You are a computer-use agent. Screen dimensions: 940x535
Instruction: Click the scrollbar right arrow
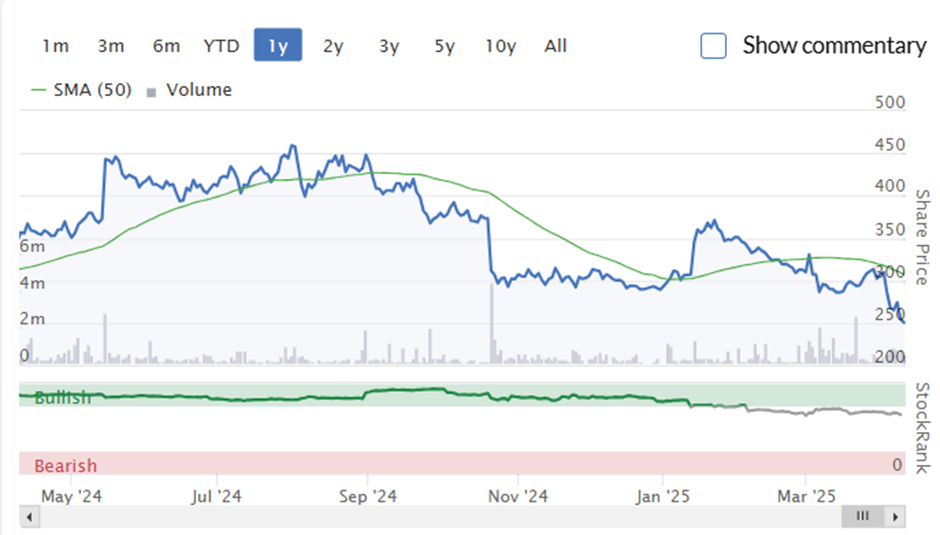pyautogui.click(x=895, y=516)
